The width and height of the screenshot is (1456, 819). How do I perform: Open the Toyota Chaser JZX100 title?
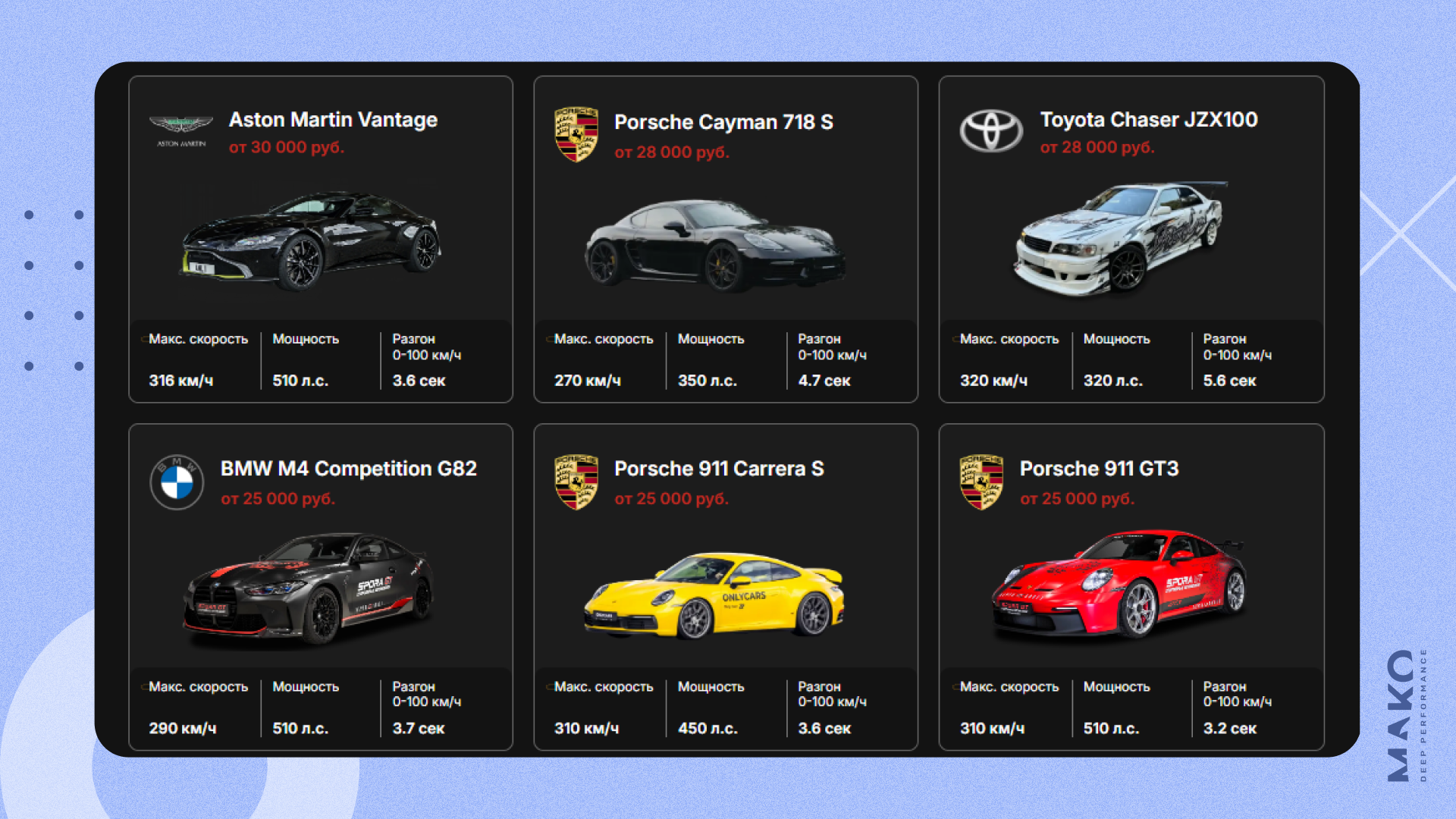click(x=1149, y=120)
